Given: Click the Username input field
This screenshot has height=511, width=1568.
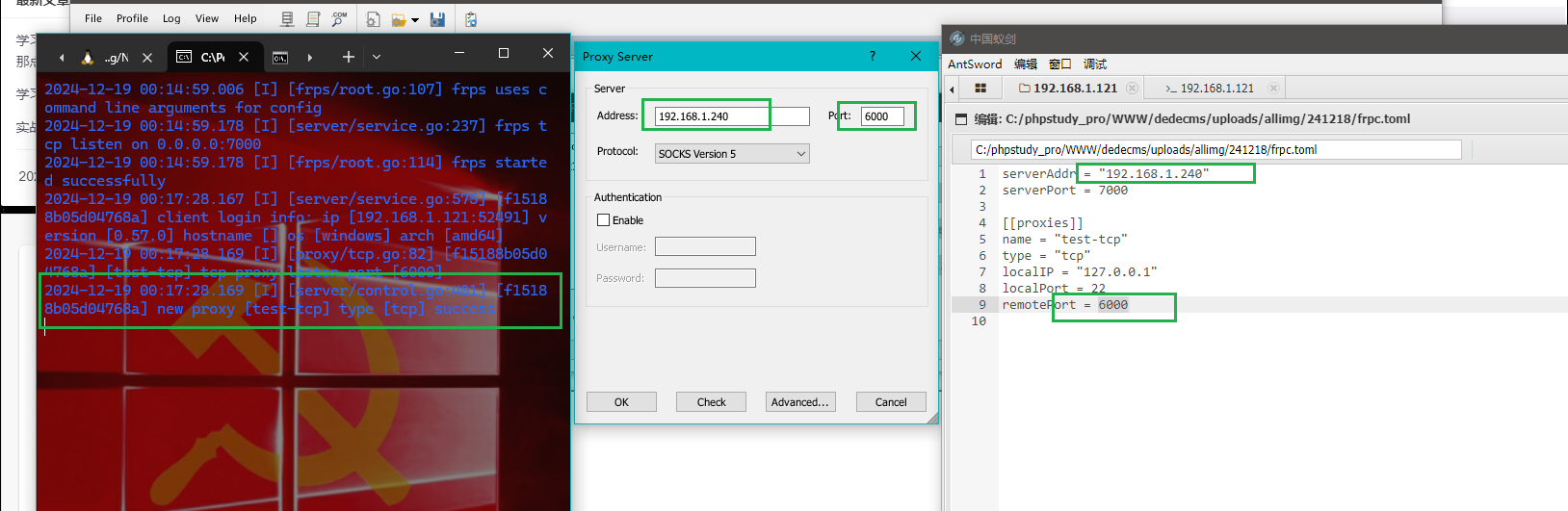Looking at the screenshot, I should click(705, 247).
